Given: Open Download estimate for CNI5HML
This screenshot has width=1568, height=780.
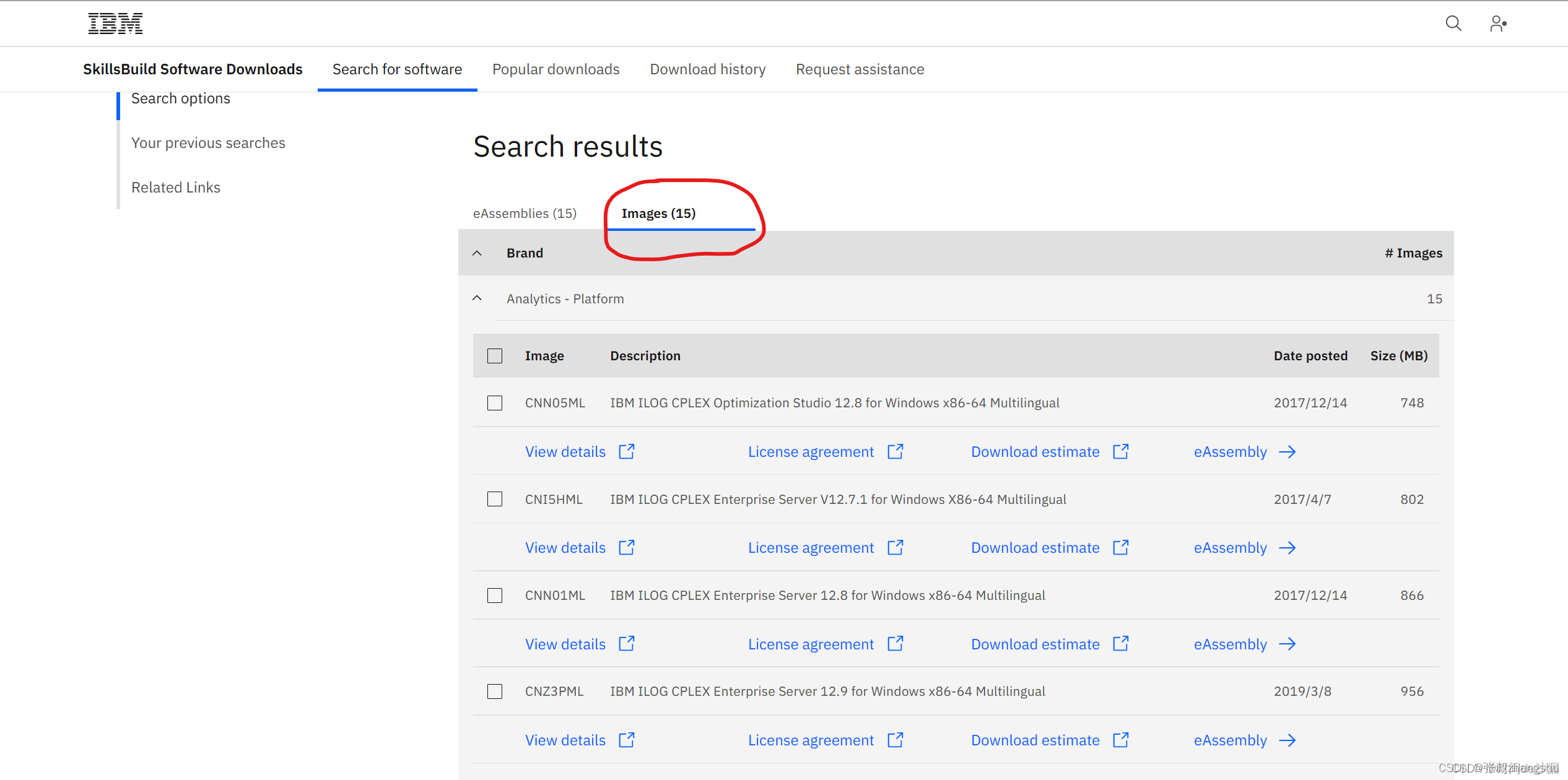Looking at the screenshot, I should [1035, 548].
